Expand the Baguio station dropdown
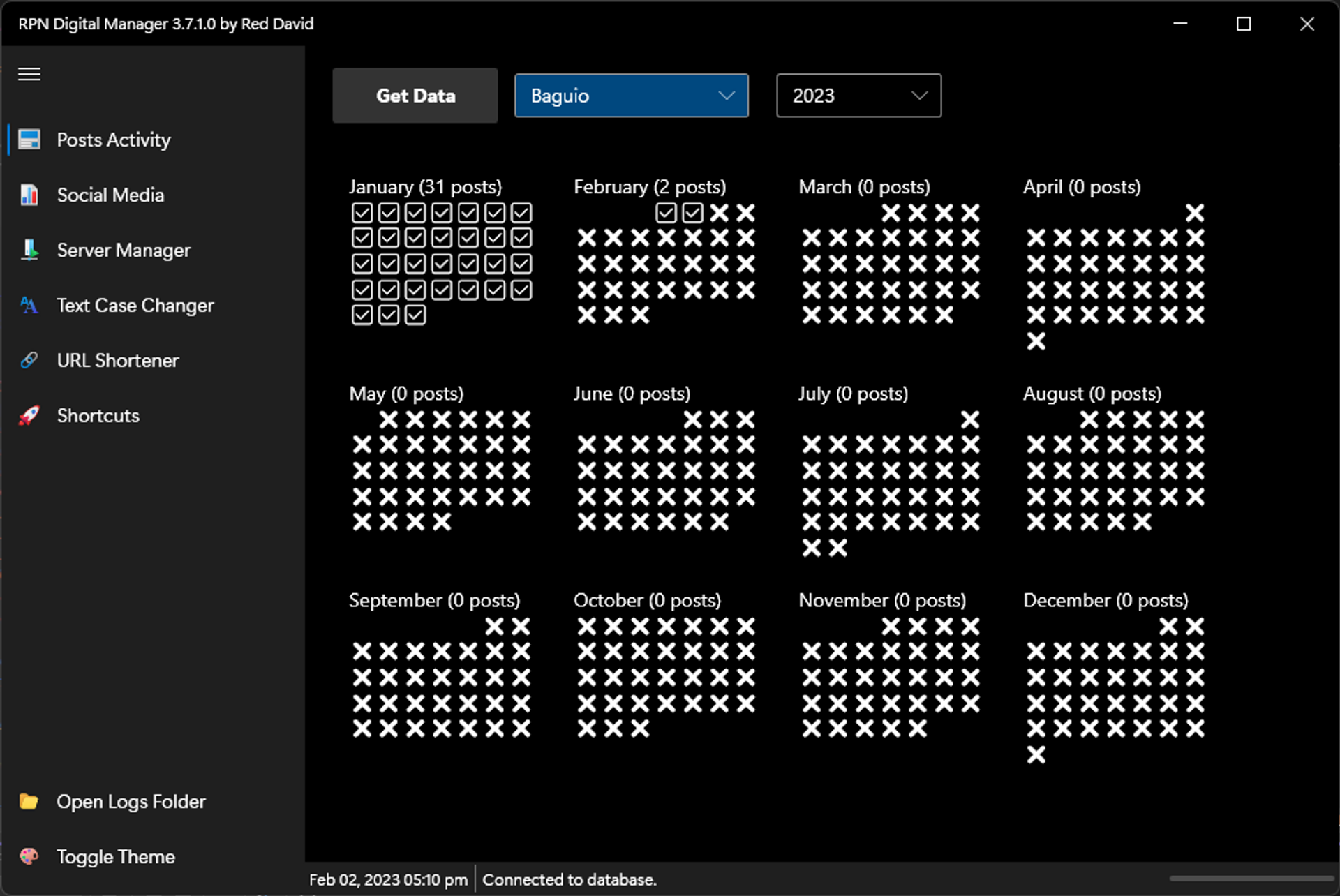This screenshot has width=1340, height=896. (x=632, y=96)
